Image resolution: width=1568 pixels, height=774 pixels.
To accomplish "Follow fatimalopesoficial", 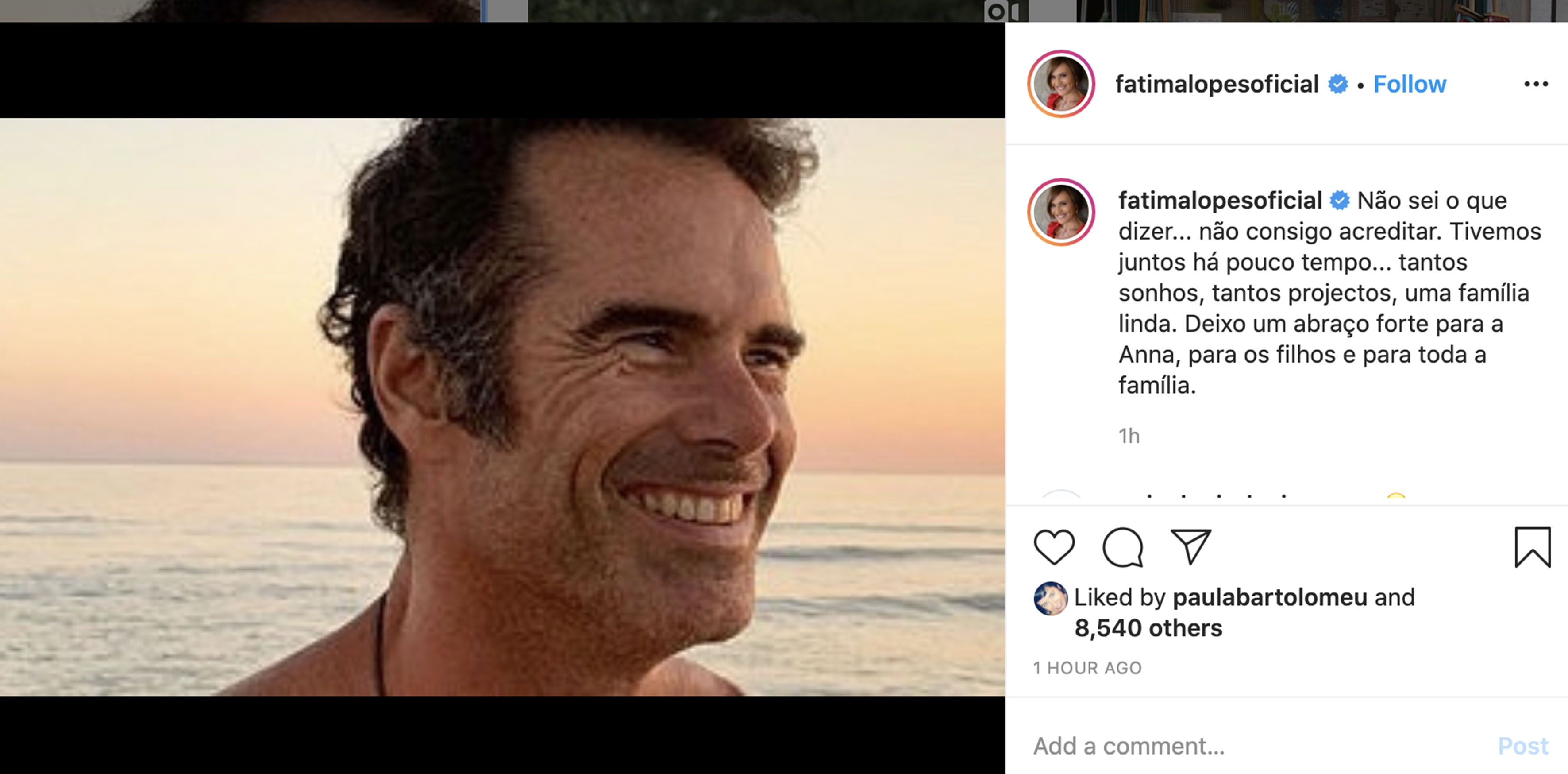I will (1409, 84).
